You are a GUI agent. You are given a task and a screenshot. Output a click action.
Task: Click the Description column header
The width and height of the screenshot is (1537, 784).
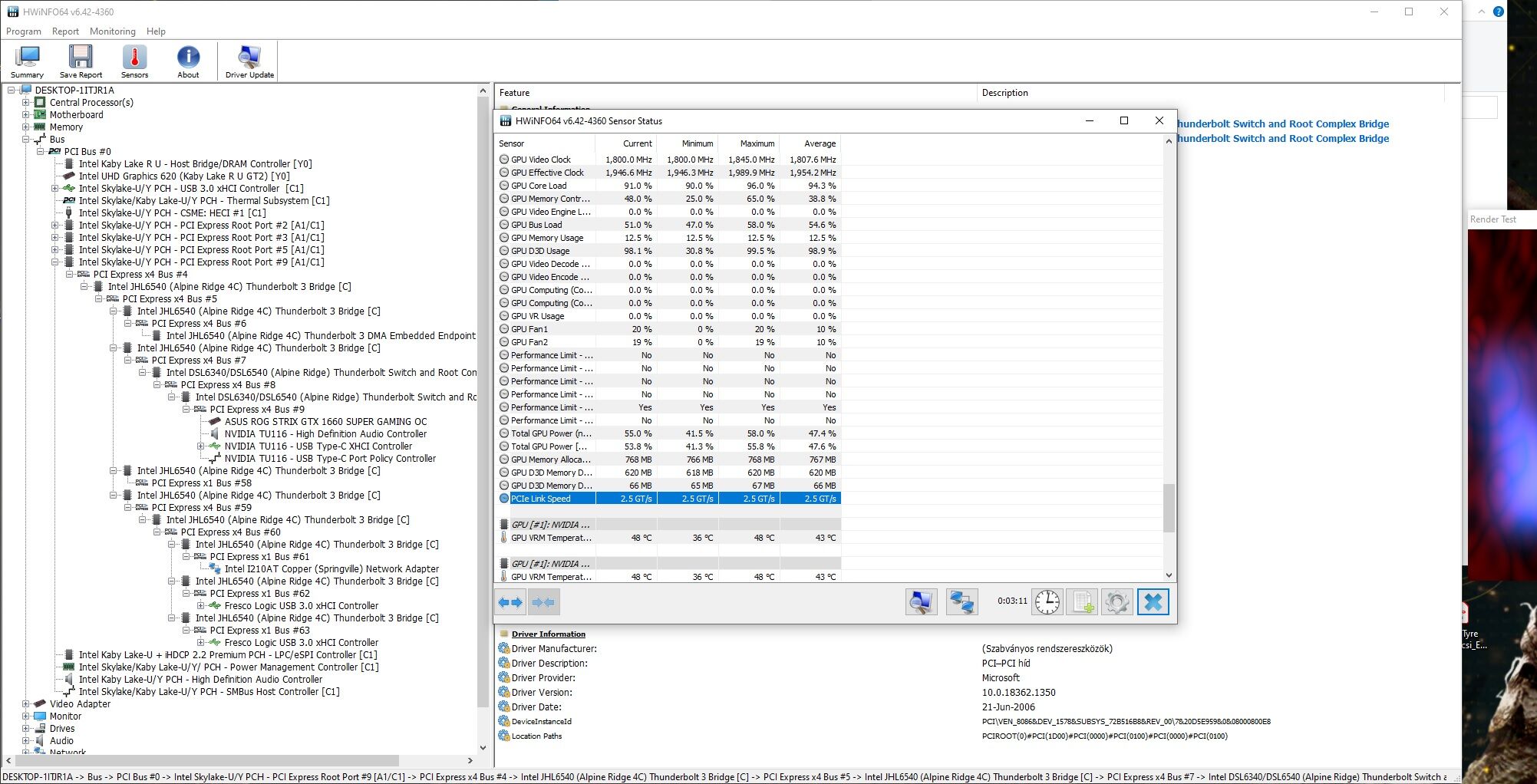(1211, 93)
